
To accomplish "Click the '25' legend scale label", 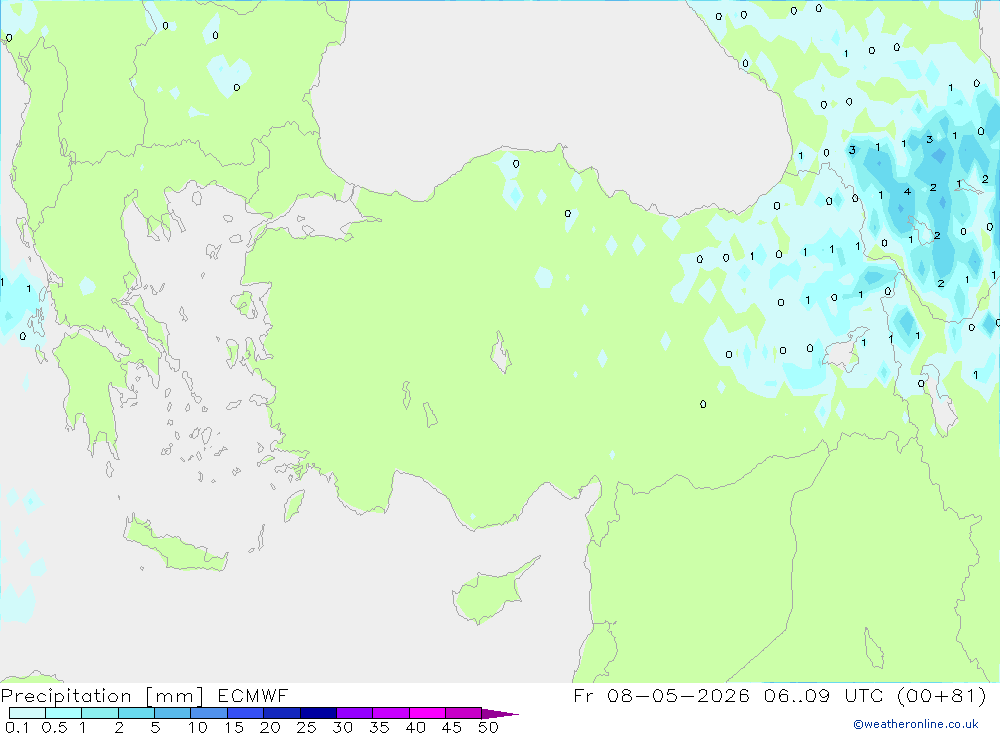I will click(306, 727).
